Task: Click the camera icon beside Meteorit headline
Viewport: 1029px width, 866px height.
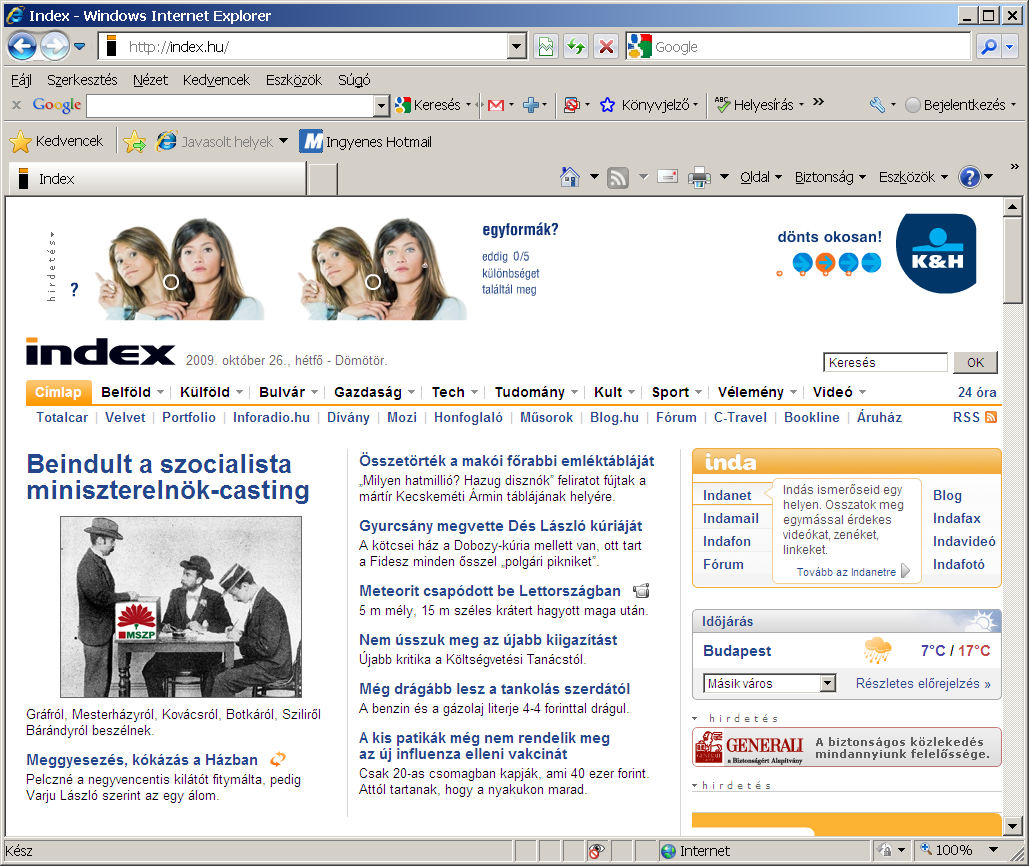Action: [x=641, y=590]
